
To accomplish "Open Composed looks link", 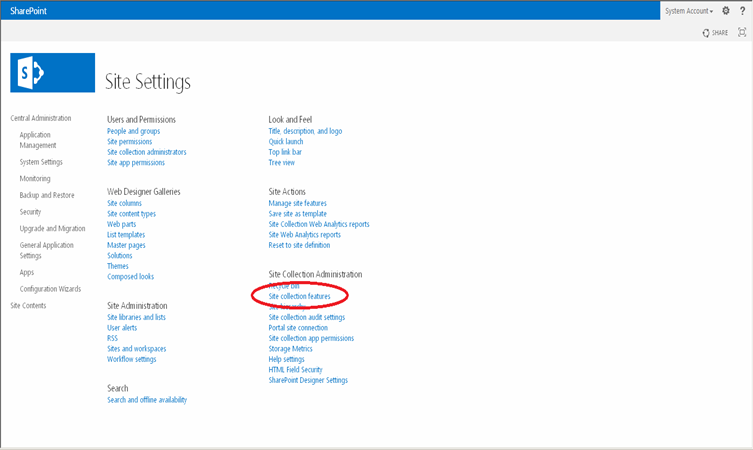I will click(130, 277).
